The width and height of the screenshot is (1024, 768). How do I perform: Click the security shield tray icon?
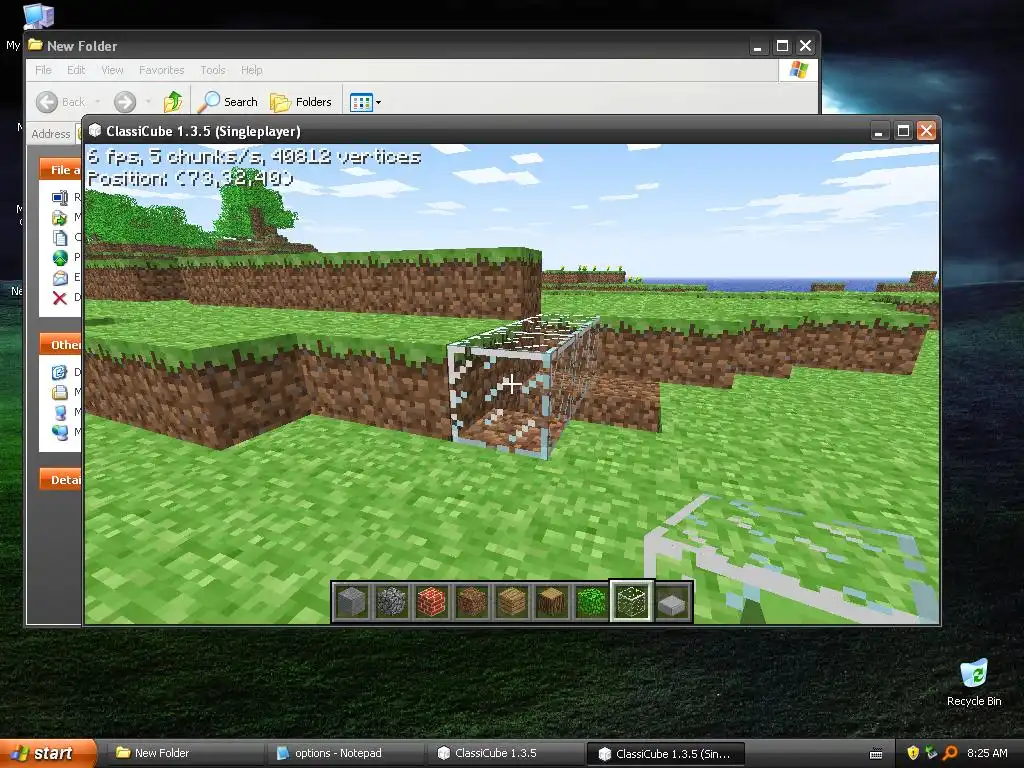pyautogui.click(x=912, y=753)
